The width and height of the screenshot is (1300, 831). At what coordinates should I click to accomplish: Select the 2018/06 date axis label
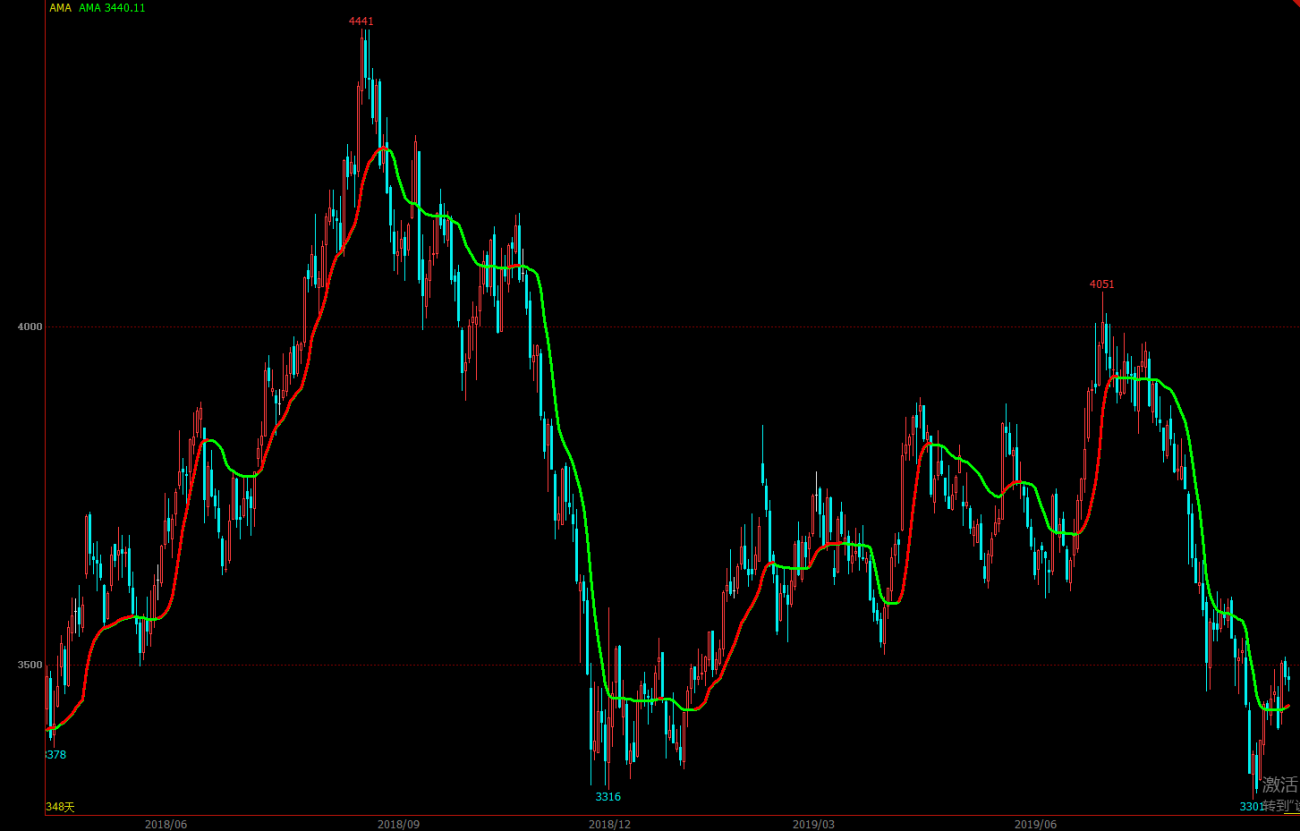click(166, 824)
